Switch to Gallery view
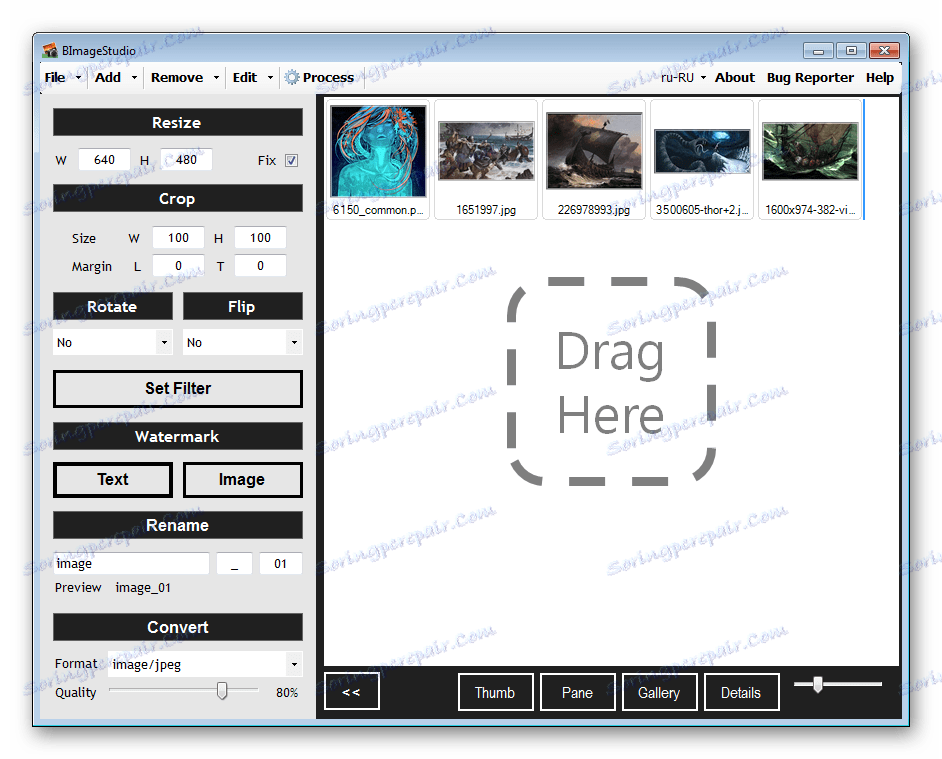This screenshot has width=942, height=759. pos(659,692)
